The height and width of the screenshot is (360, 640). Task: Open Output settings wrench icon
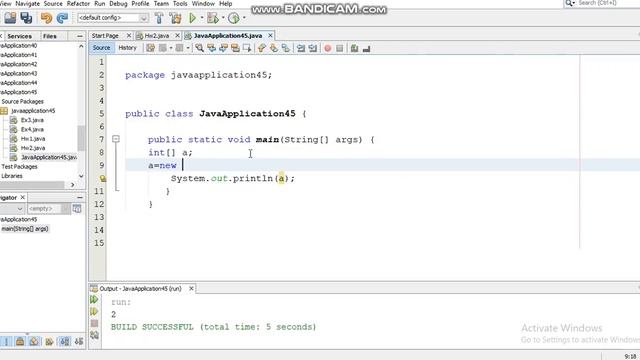click(94, 335)
